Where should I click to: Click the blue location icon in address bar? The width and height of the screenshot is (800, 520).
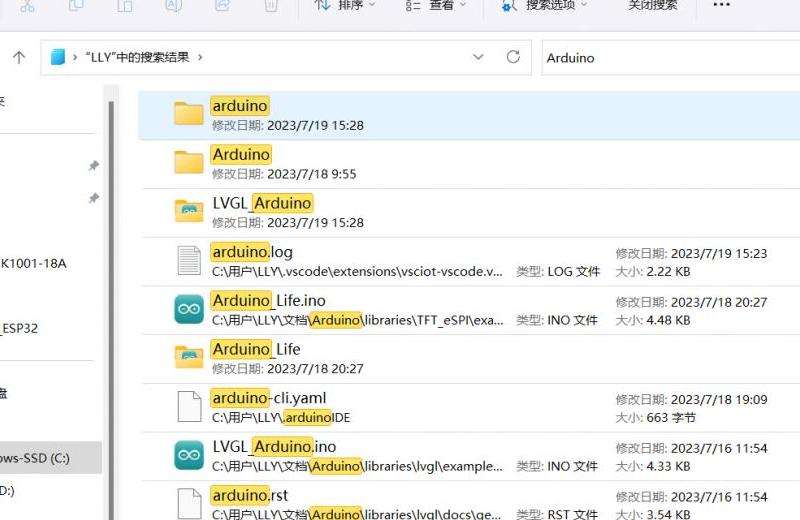58,57
